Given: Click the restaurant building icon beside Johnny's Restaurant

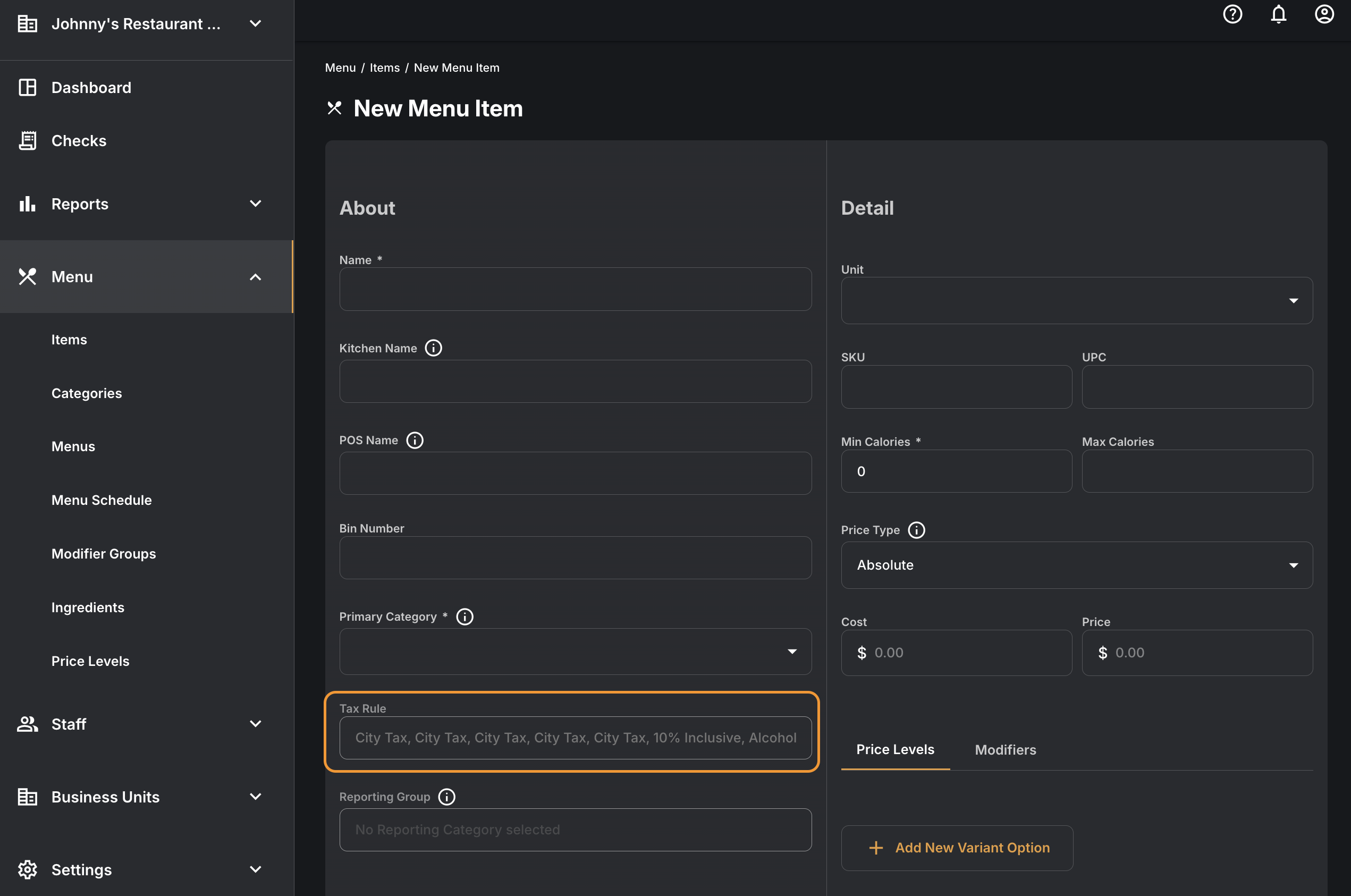Looking at the screenshot, I should [28, 23].
